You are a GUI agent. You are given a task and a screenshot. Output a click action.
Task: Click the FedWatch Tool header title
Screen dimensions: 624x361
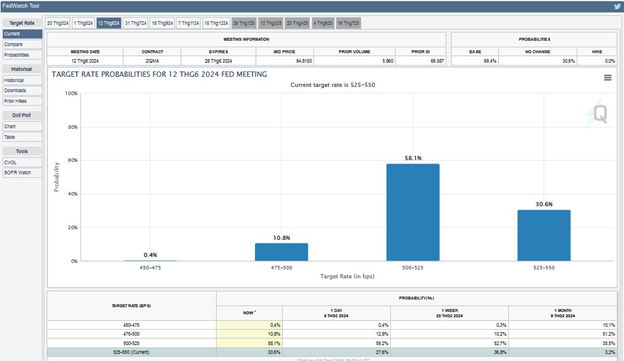21,6
